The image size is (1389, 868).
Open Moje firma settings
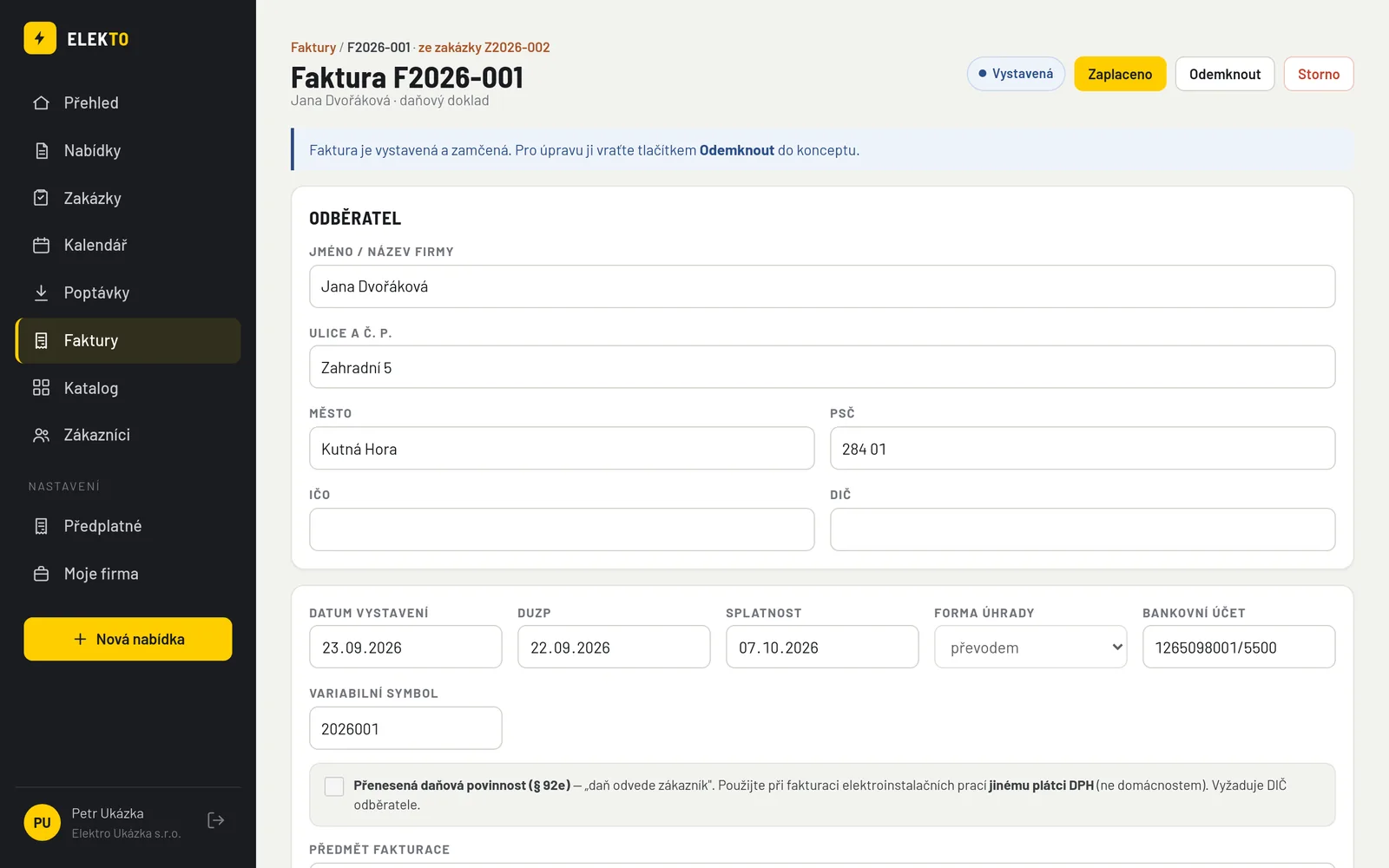[x=128, y=574]
